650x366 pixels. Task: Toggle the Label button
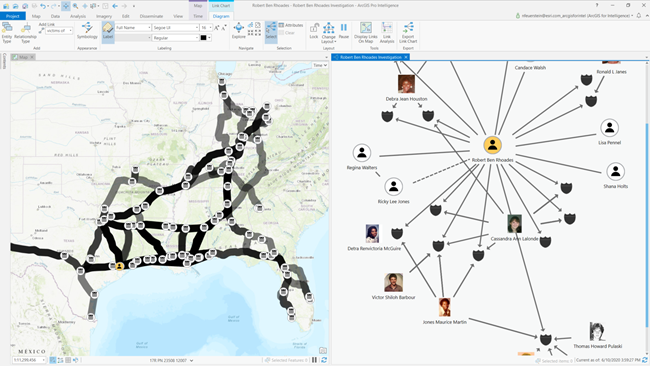point(108,31)
